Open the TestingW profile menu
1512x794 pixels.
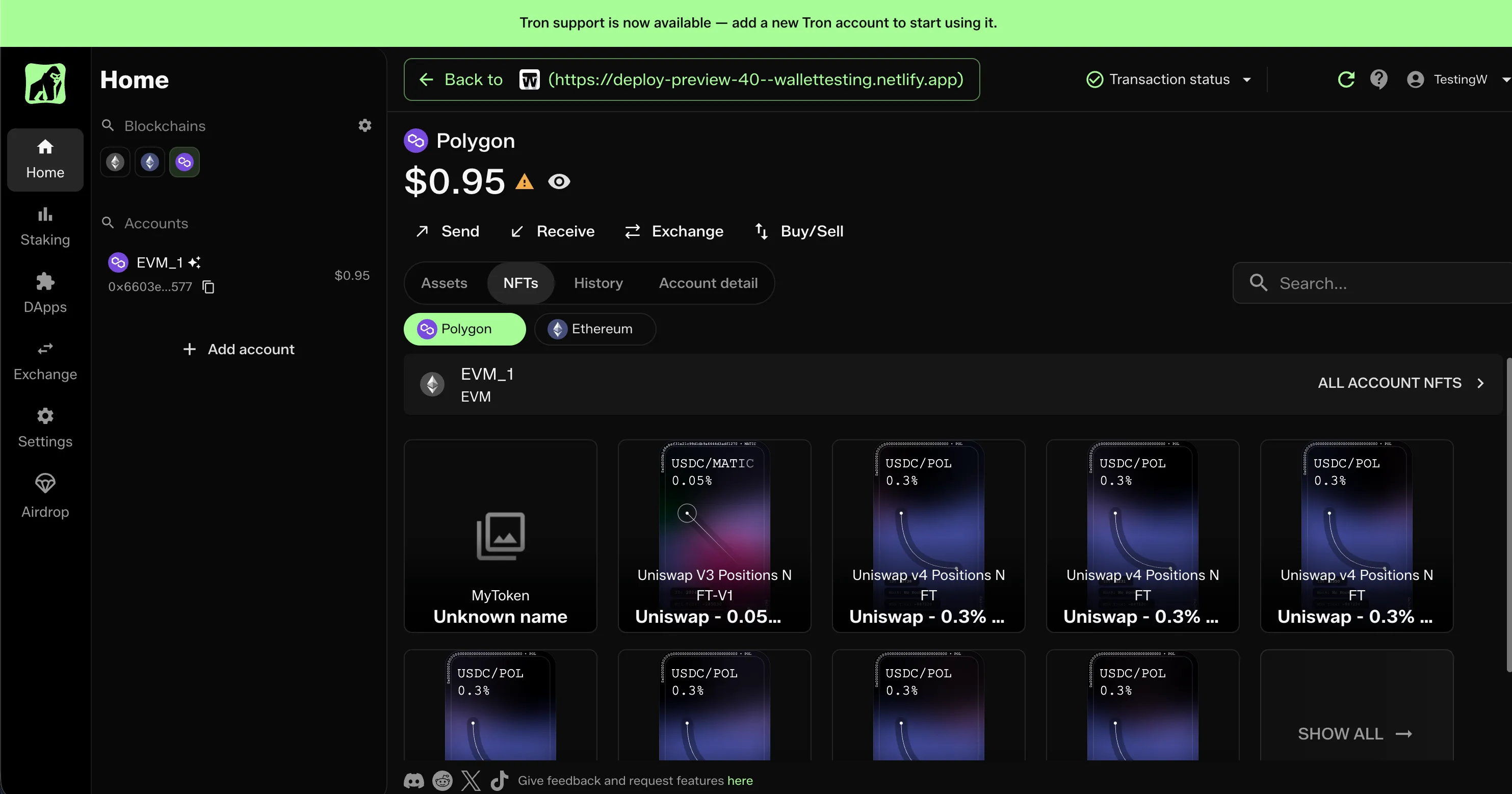(1458, 79)
